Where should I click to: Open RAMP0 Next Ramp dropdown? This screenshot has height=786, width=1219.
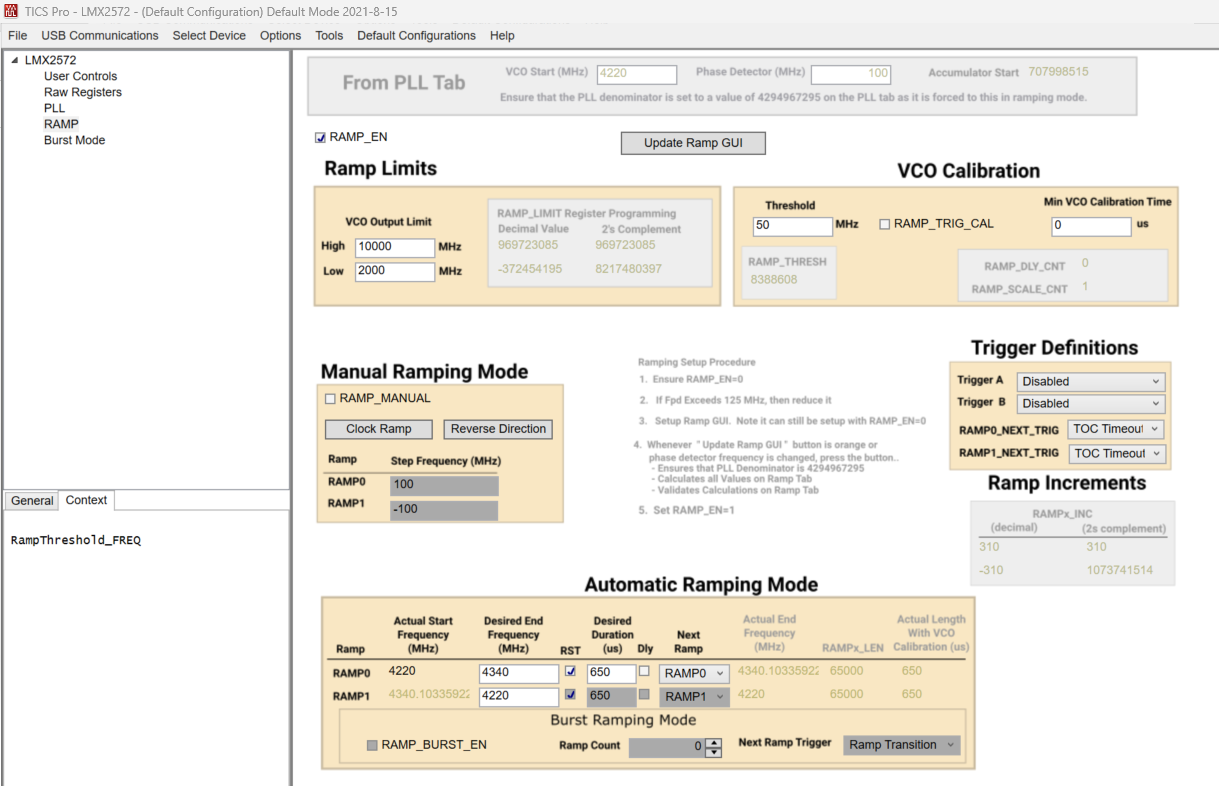(x=694, y=674)
